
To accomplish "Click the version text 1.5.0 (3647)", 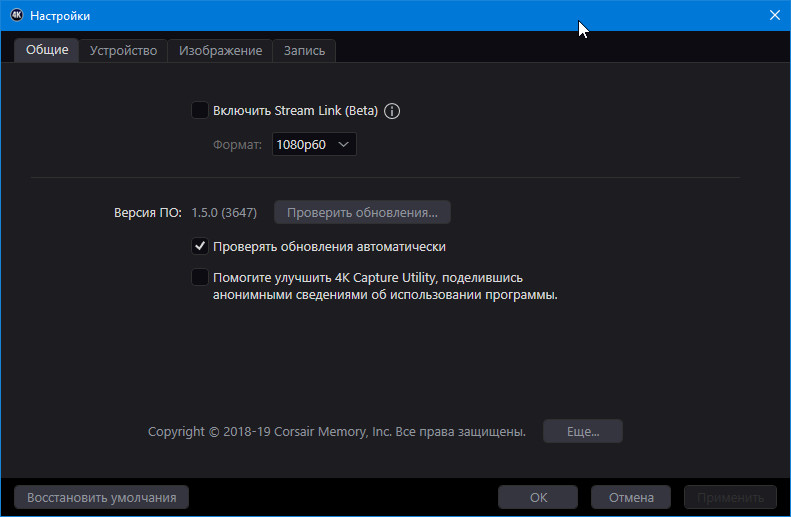I will pyautogui.click(x=224, y=212).
